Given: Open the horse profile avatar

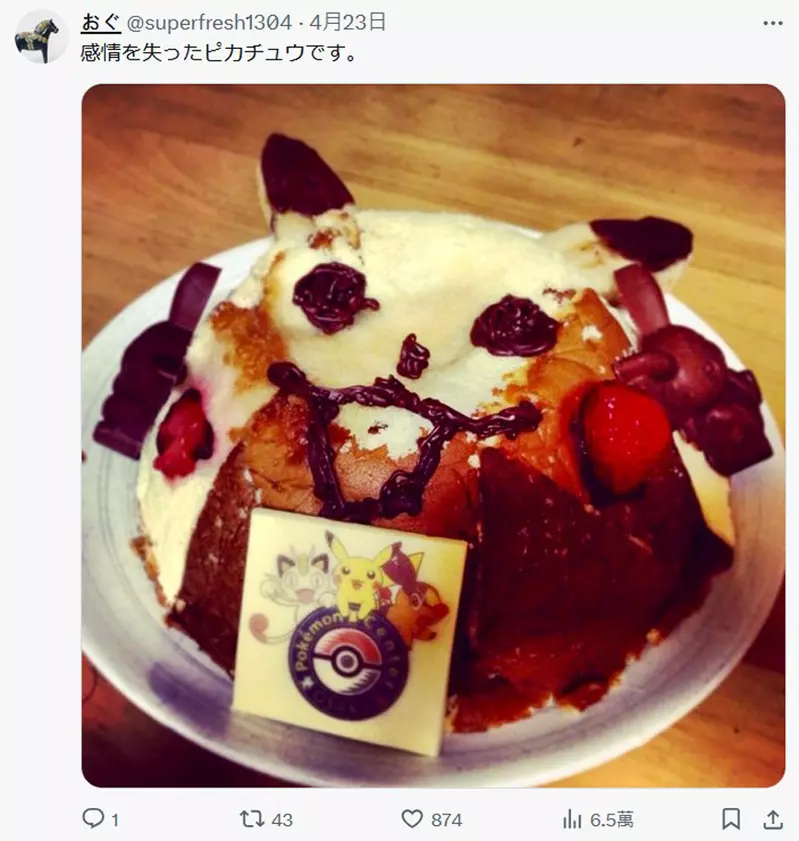Looking at the screenshot, I should pyautogui.click(x=40, y=38).
